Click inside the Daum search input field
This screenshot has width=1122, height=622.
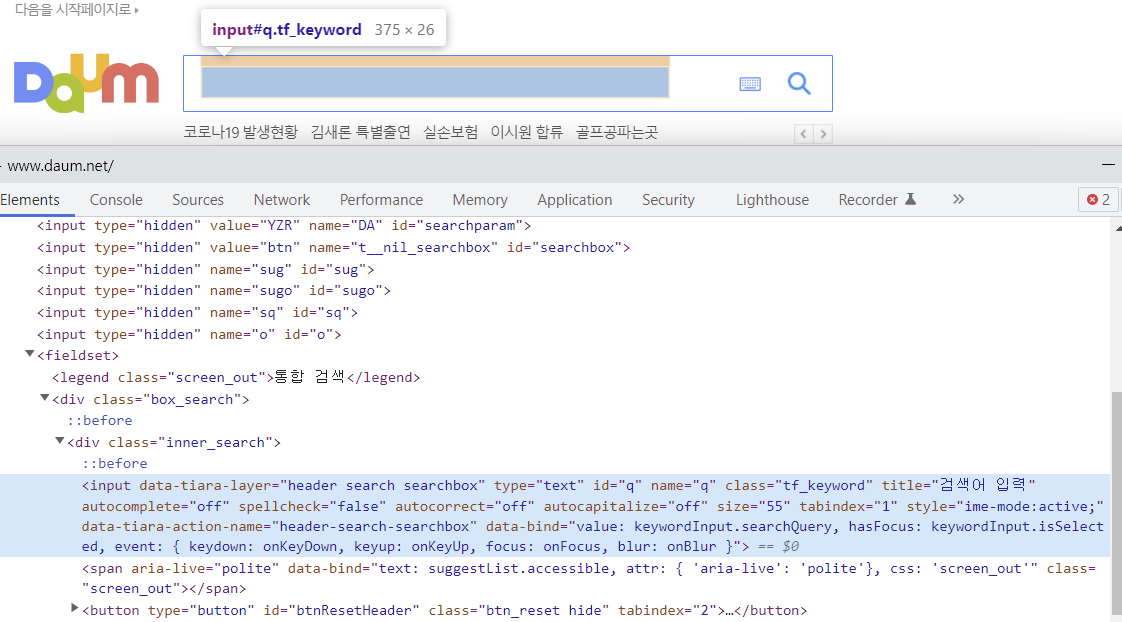435,82
